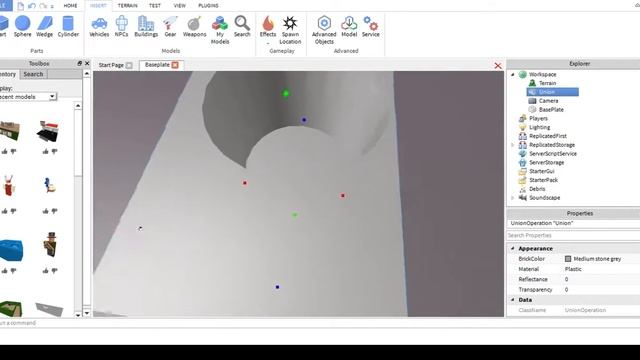
Task: Switch to the TEST ribbon tab
Action: click(155, 6)
